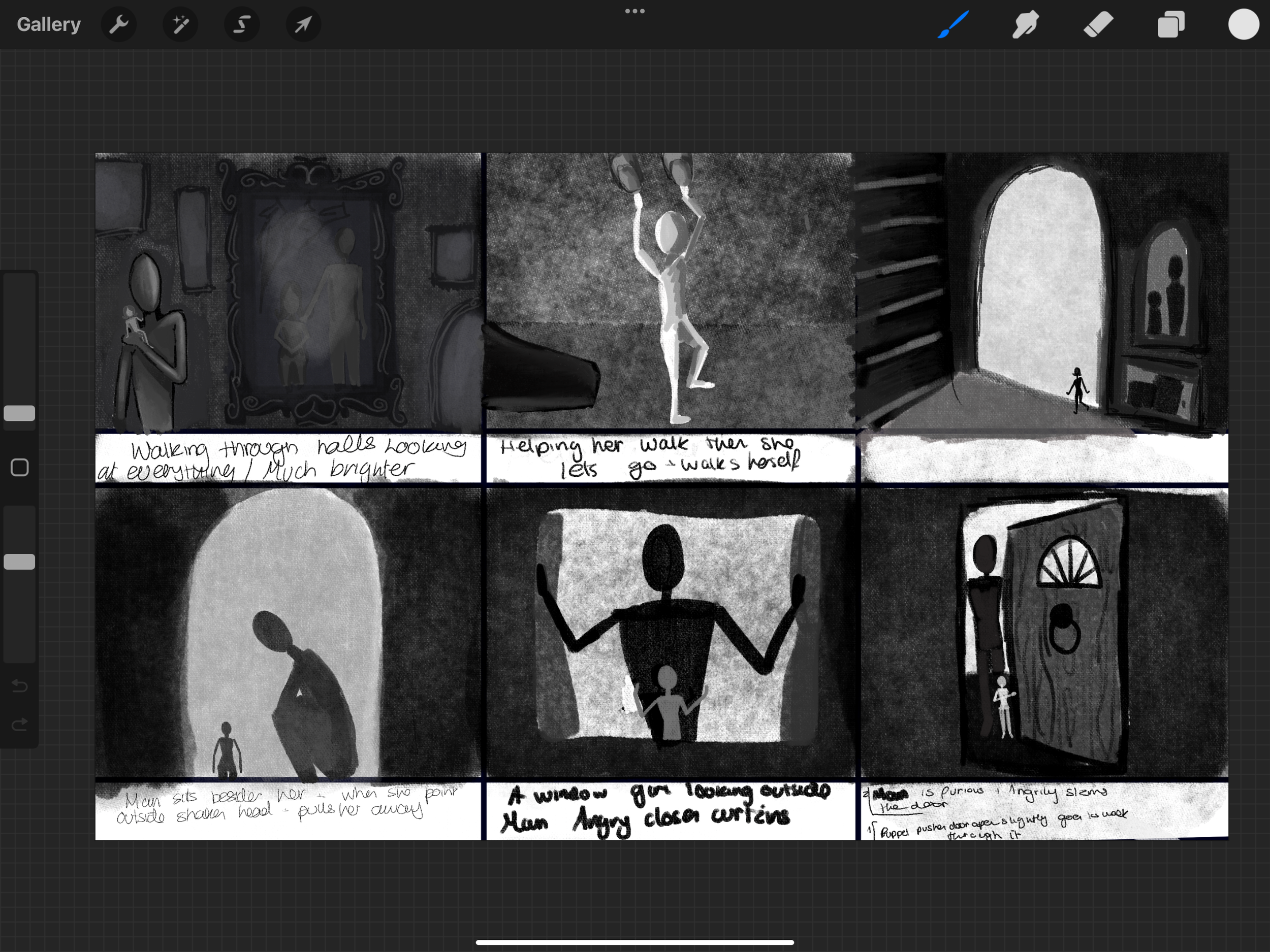Select the Eraser tool
Viewport: 1270px width, 952px height.
coord(1098,25)
